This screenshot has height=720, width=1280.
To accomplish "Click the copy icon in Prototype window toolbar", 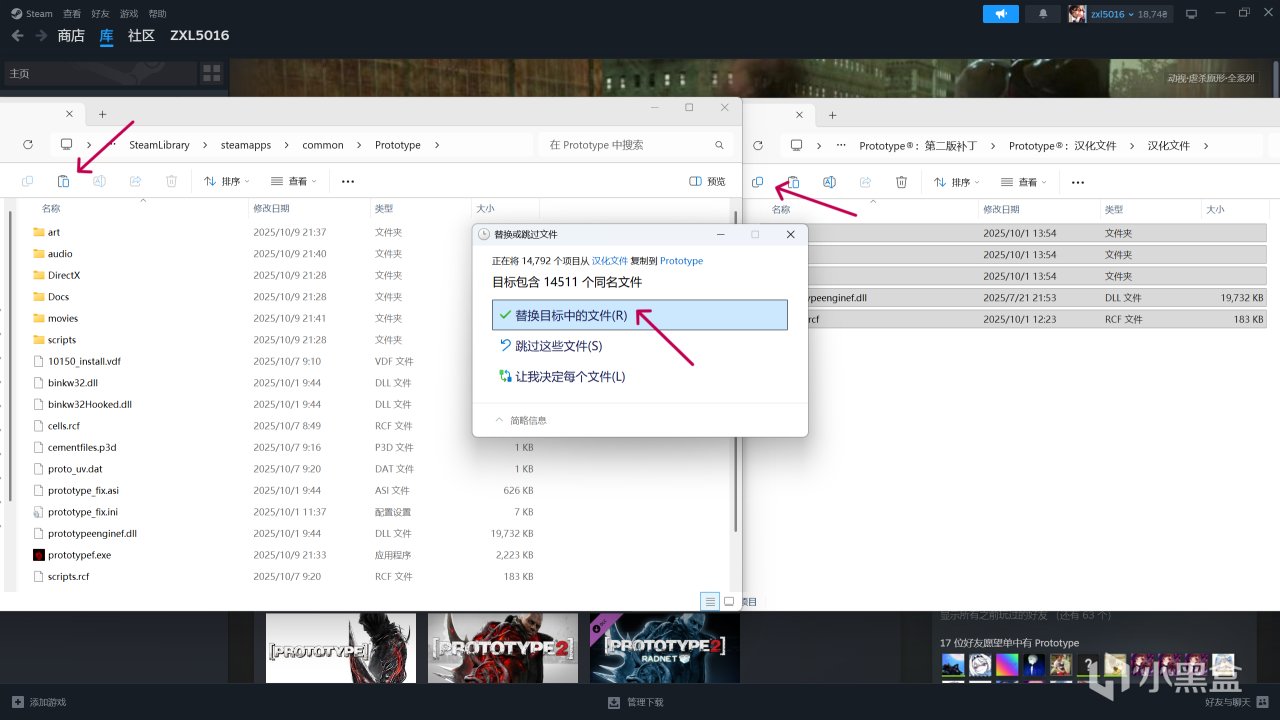I will (27, 182).
